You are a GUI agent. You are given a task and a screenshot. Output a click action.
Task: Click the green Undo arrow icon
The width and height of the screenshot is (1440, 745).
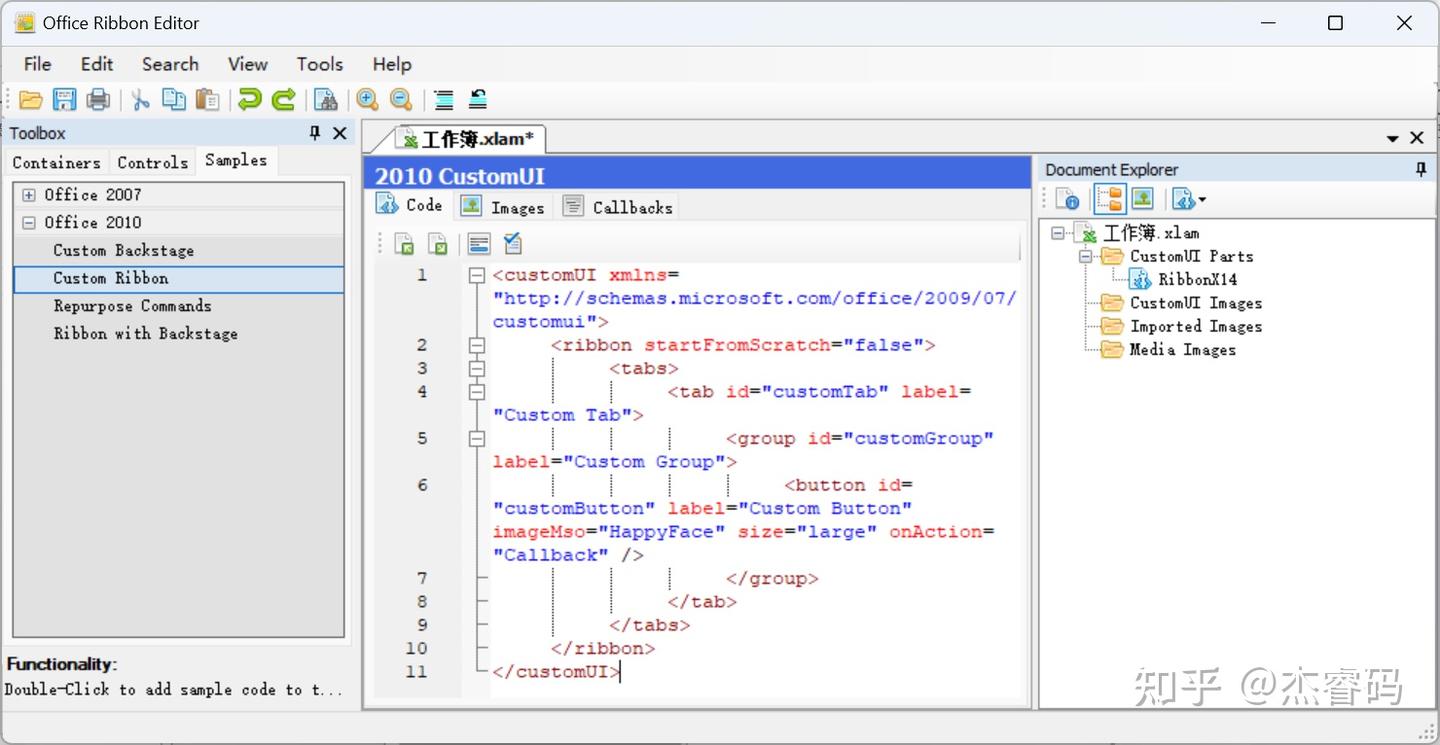pyautogui.click(x=249, y=99)
